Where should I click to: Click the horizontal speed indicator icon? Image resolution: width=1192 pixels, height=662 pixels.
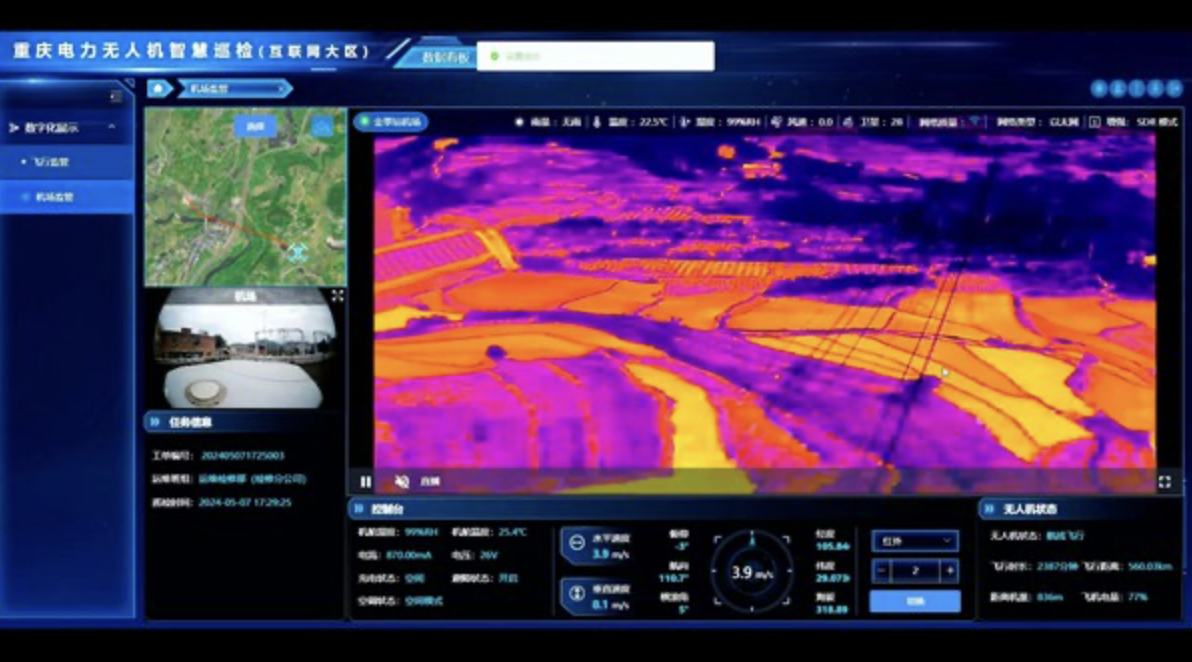point(577,543)
